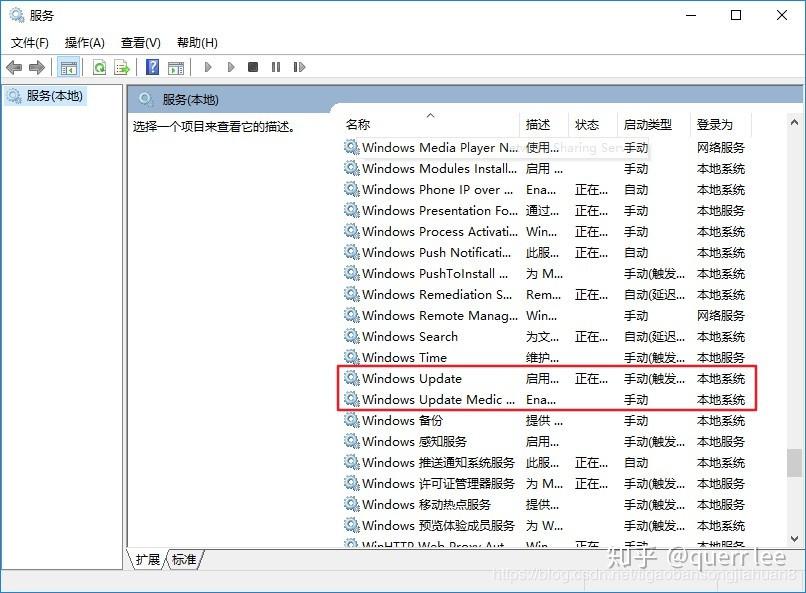Pause the service with the pause icon
This screenshot has width=806, height=593.
pos(276,67)
